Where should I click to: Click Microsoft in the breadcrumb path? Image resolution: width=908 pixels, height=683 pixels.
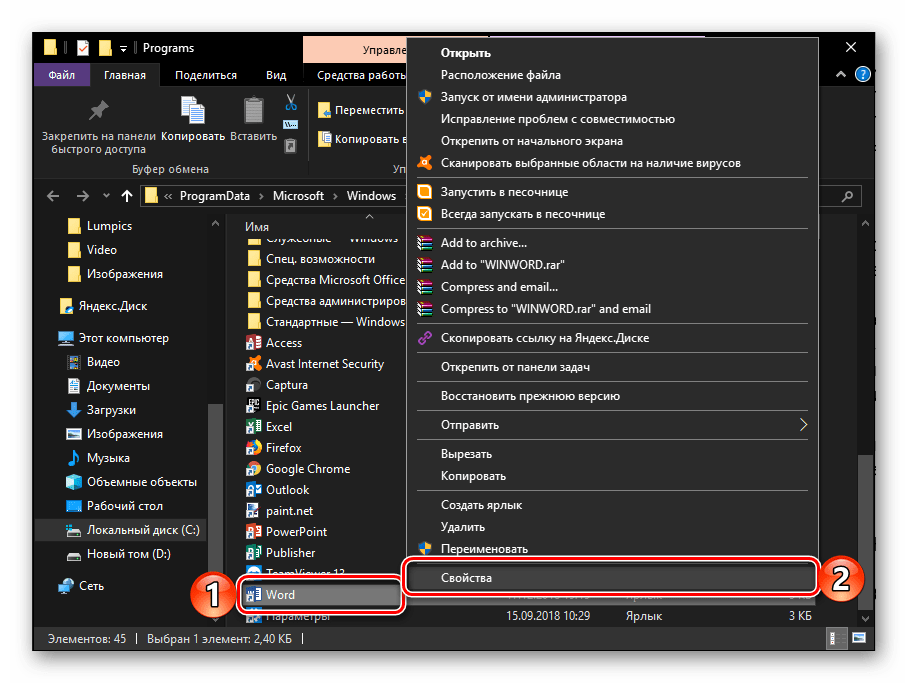[299, 196]
